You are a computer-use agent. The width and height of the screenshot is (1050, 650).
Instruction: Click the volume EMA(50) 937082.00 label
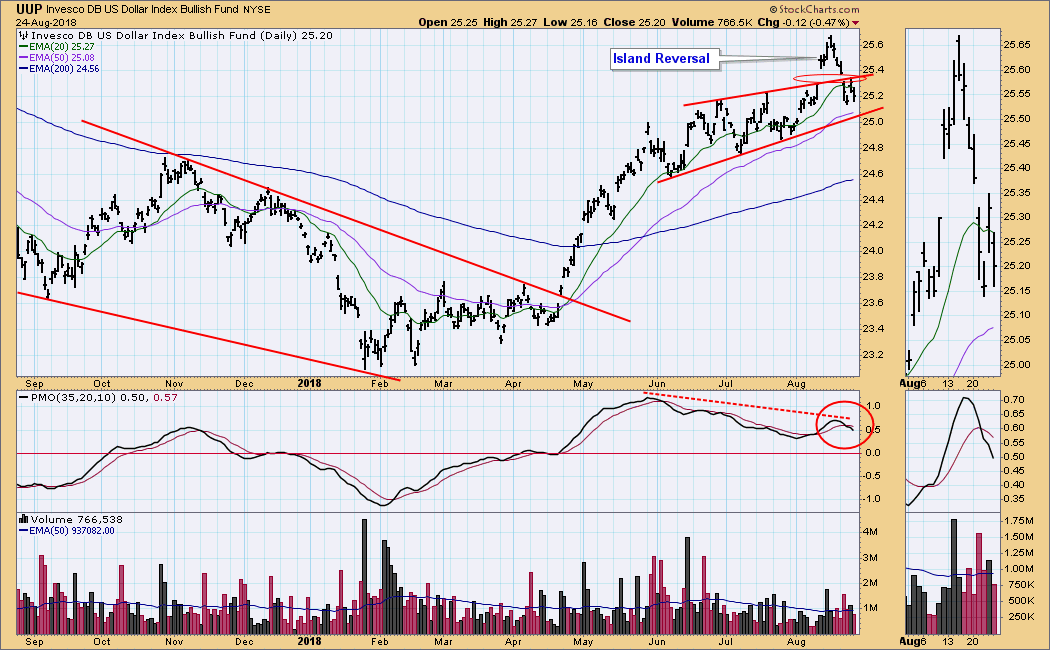(x=72, y=531)
